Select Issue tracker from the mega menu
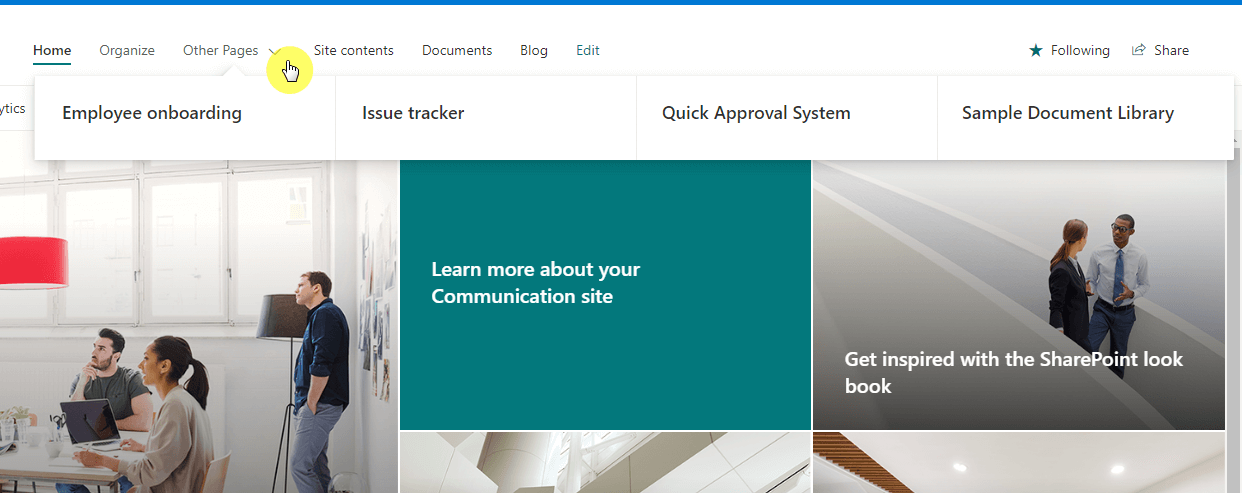 click(x=413, y=113)
